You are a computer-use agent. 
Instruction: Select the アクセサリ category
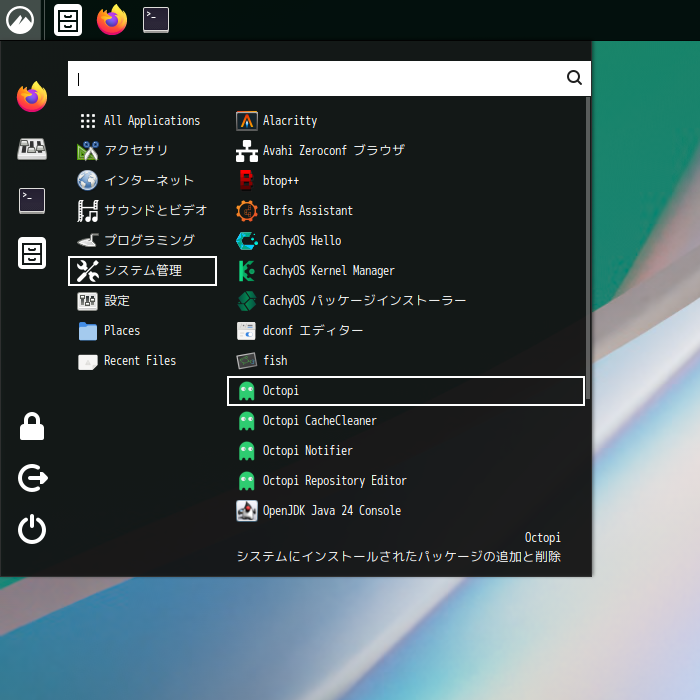click(142, 150)
